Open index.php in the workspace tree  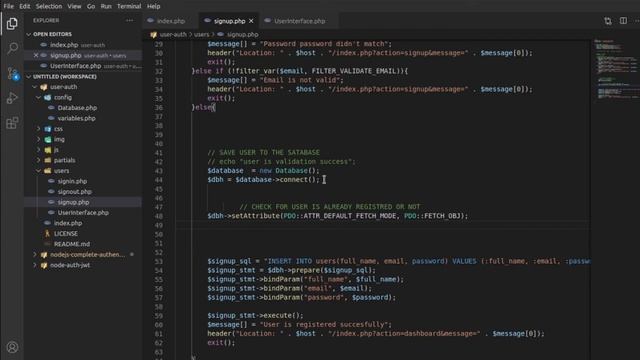(68, 223)
